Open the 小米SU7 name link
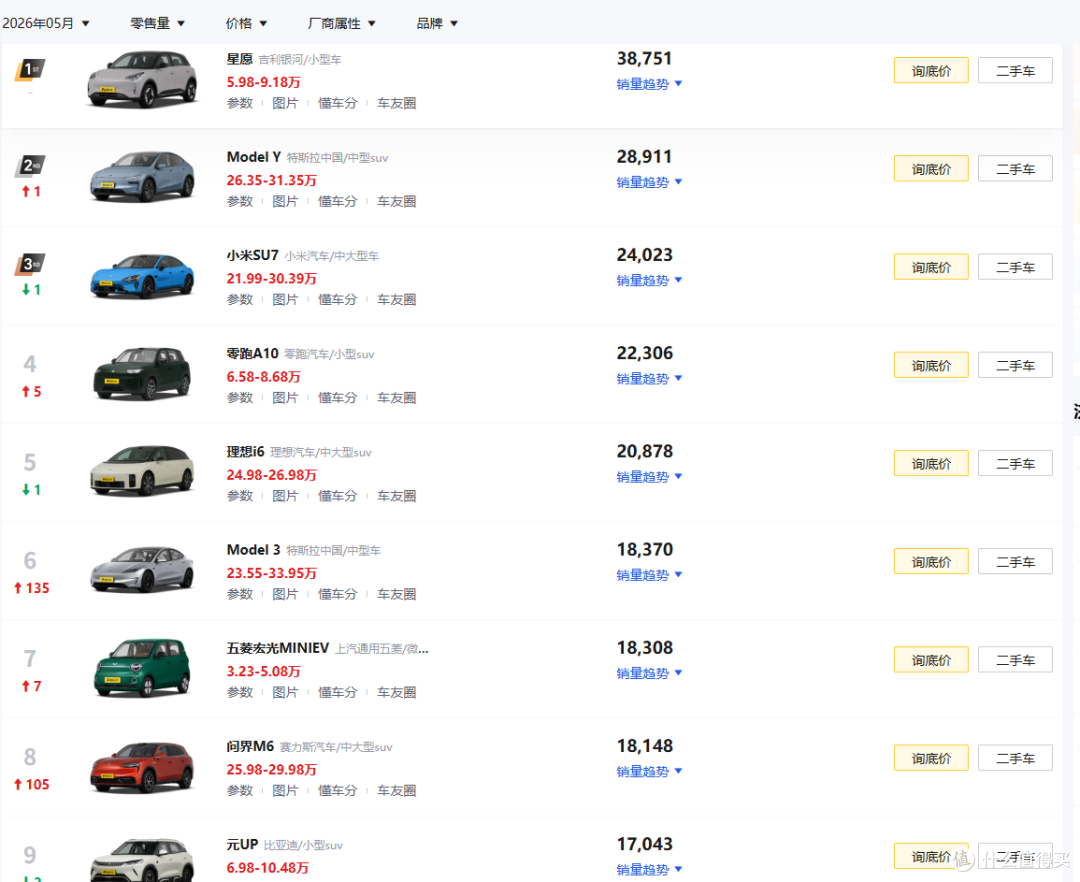The width and height of the screenshot is (1080, 882). pyautogui.click(x=252, y=255)
